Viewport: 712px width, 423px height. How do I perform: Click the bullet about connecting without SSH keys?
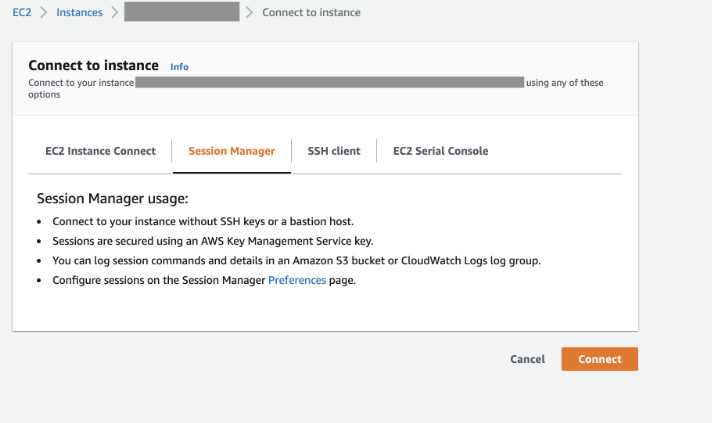click(203, 221)
